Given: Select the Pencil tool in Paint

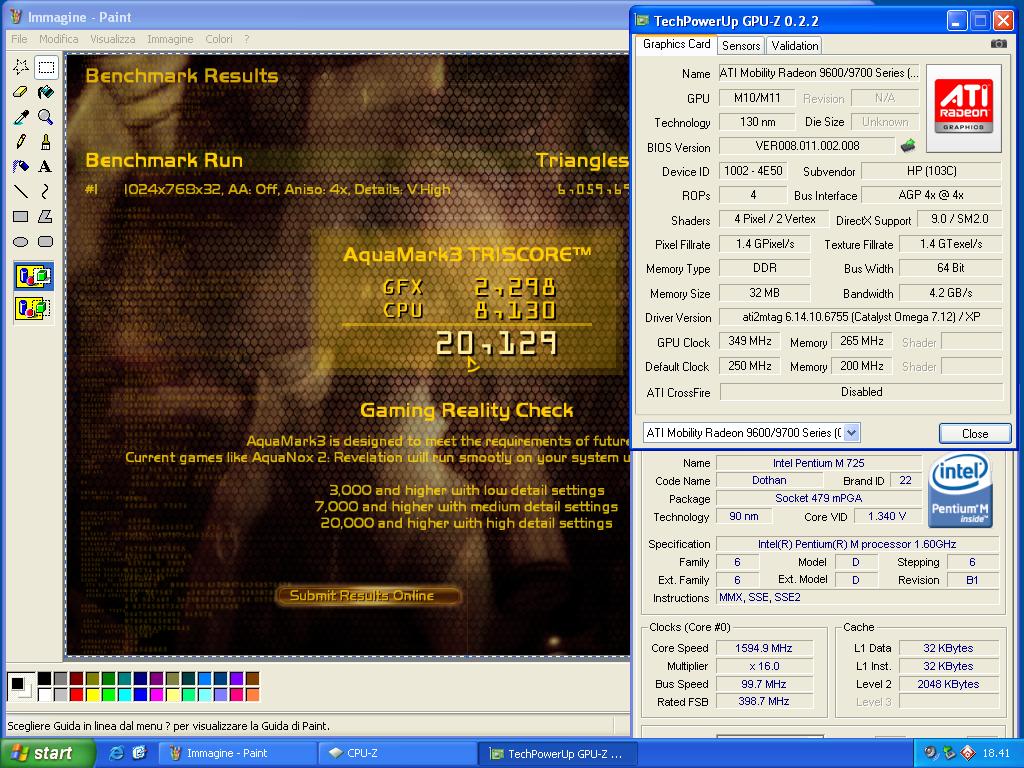Looking at the screenshot, I should coord(21,142).
